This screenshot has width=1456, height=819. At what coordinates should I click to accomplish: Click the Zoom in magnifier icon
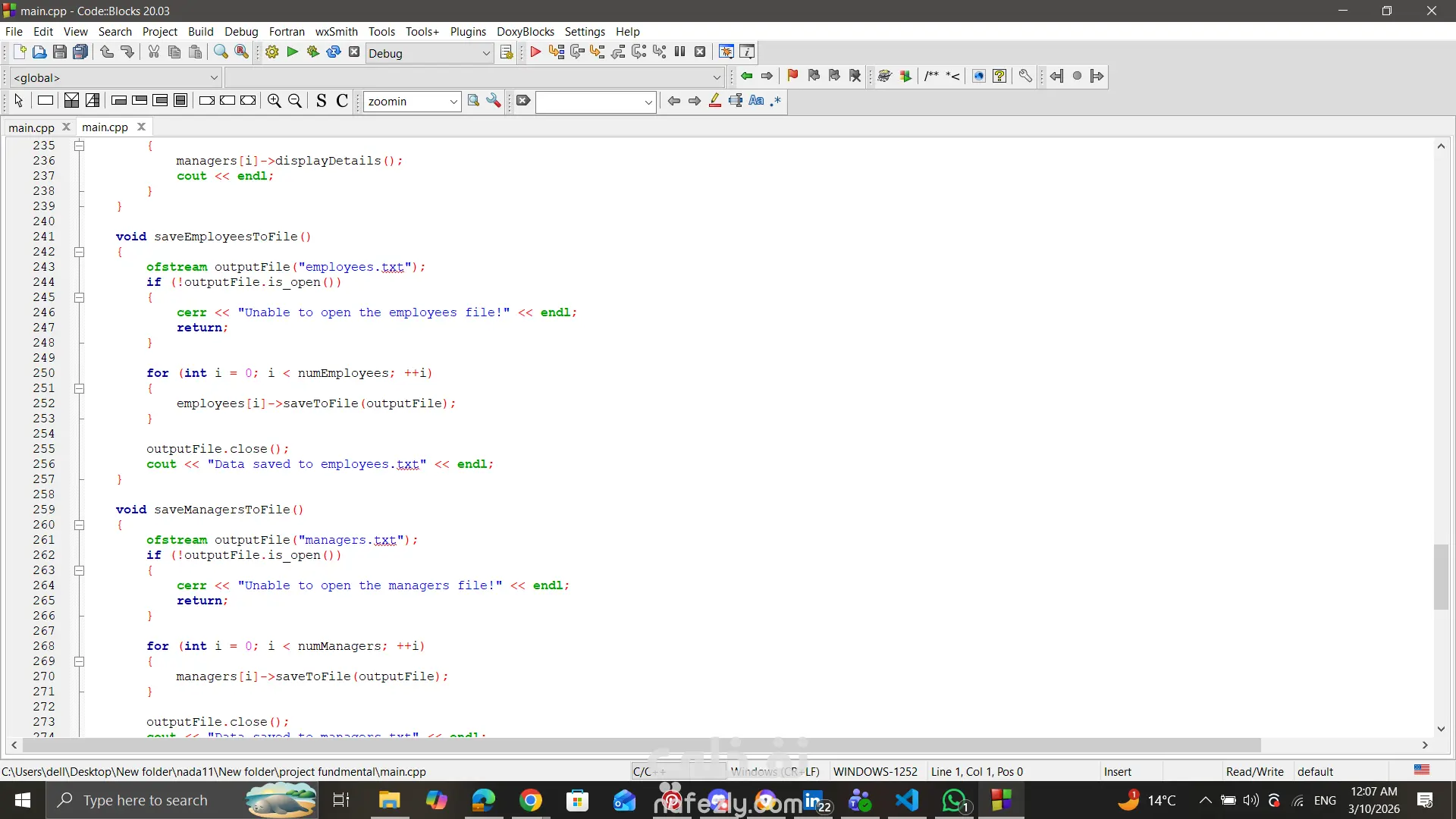275,101
